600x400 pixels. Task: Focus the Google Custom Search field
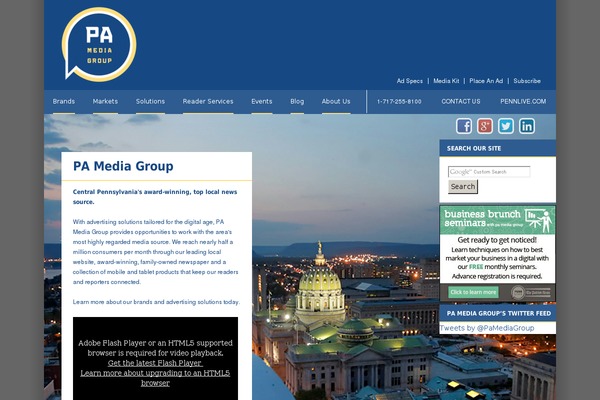(489, 172)
